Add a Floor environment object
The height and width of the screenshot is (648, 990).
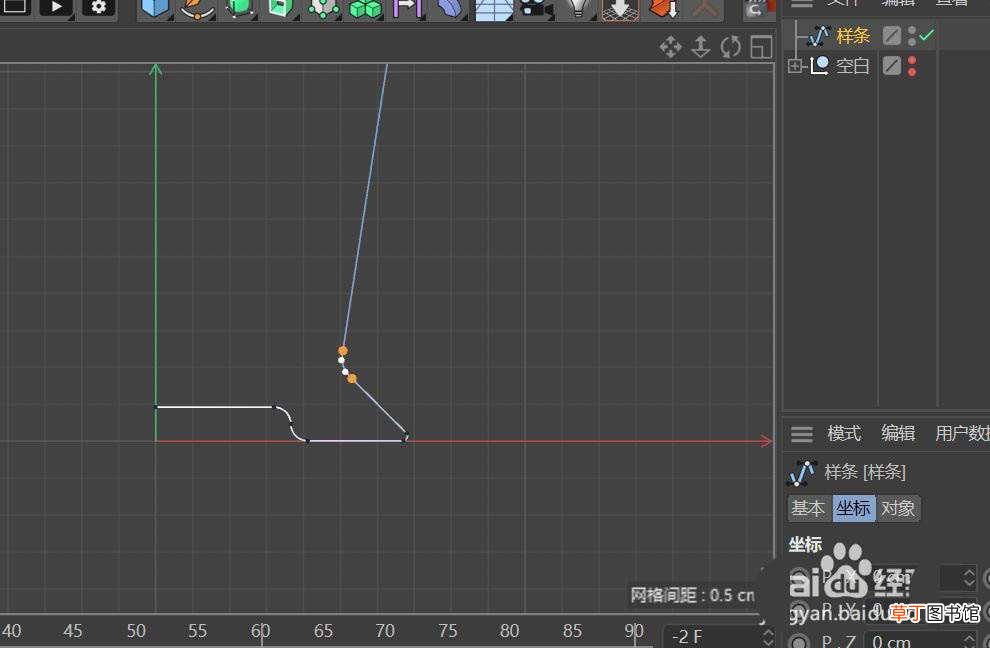pos(494,9)
